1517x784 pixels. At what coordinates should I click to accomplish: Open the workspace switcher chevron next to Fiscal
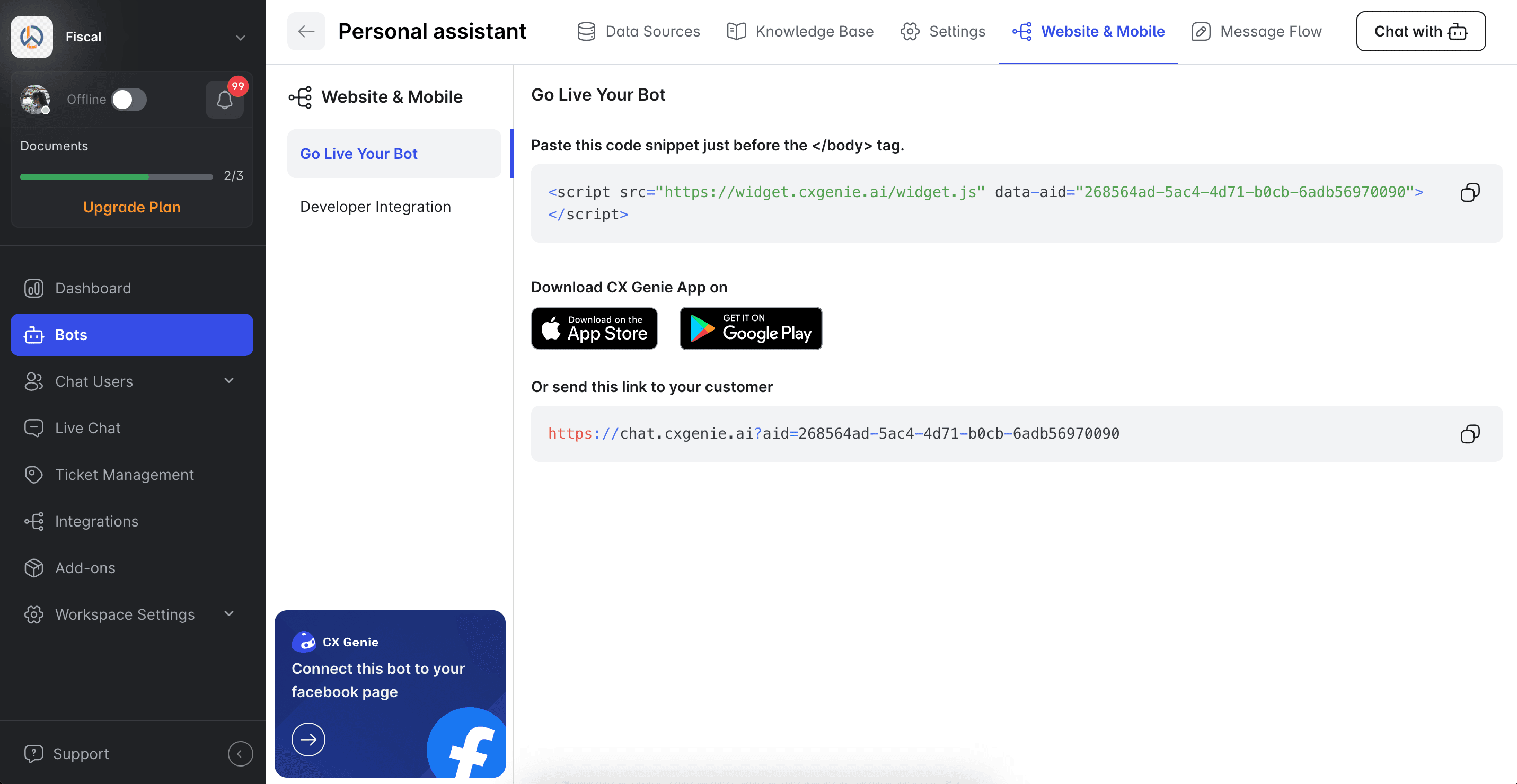(x=240, y=38)
